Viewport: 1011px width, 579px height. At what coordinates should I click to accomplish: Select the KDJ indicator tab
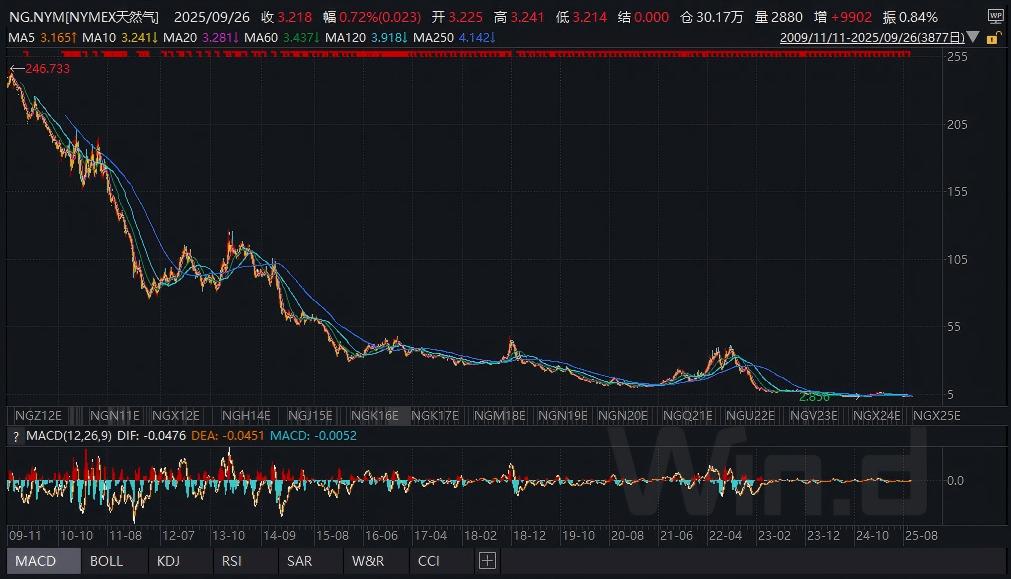pyautogui.click(x=169, y=561)
